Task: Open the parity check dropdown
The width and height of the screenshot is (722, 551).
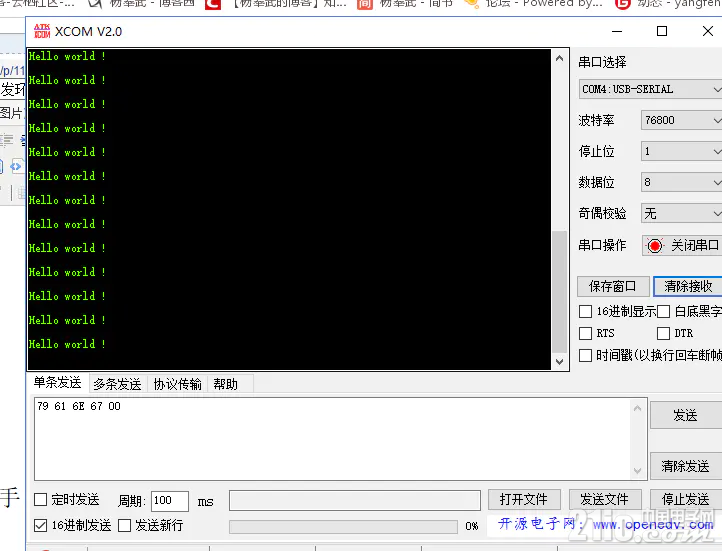Action: (681, 214)
